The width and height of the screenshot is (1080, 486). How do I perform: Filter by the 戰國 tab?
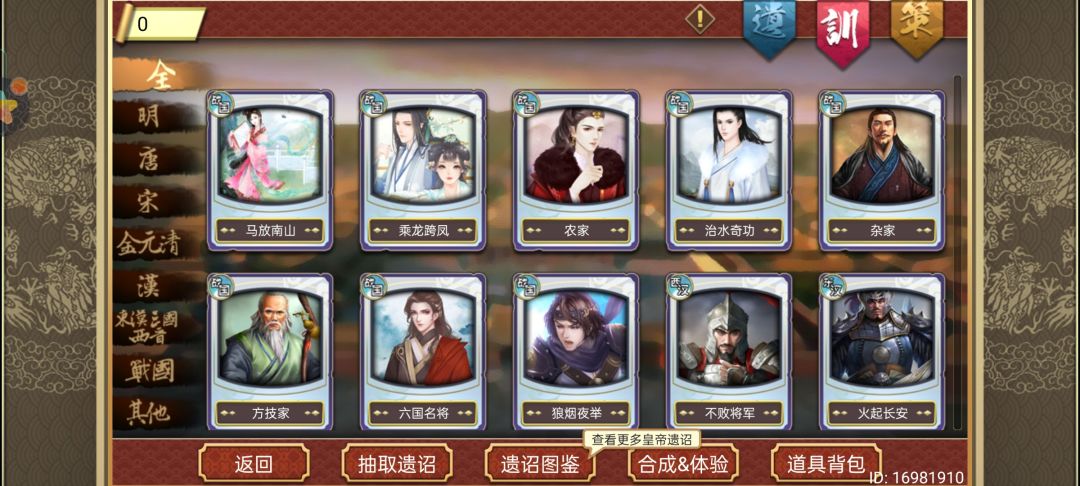point(150,370)
